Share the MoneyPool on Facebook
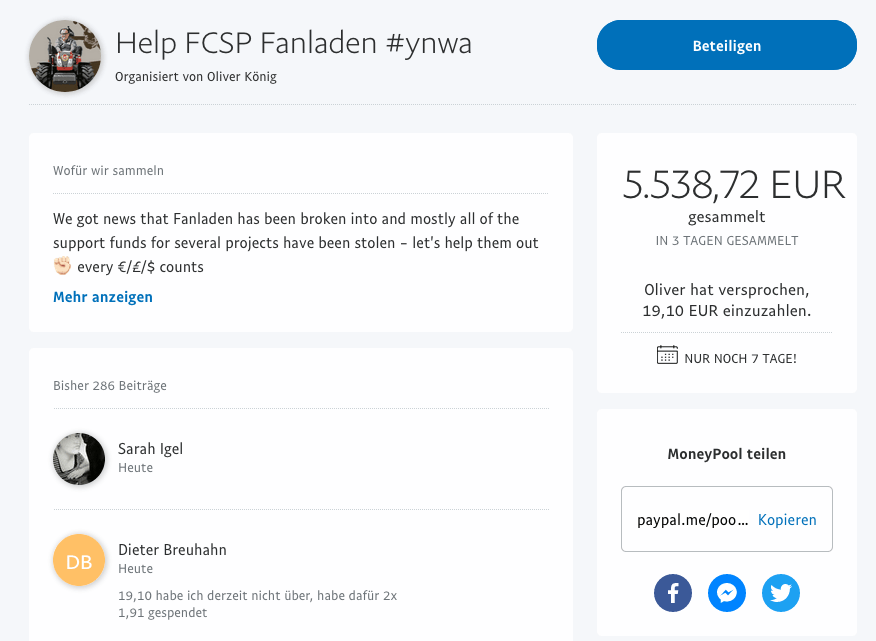This screenshot has width=876, height=641. coord(673,593)
